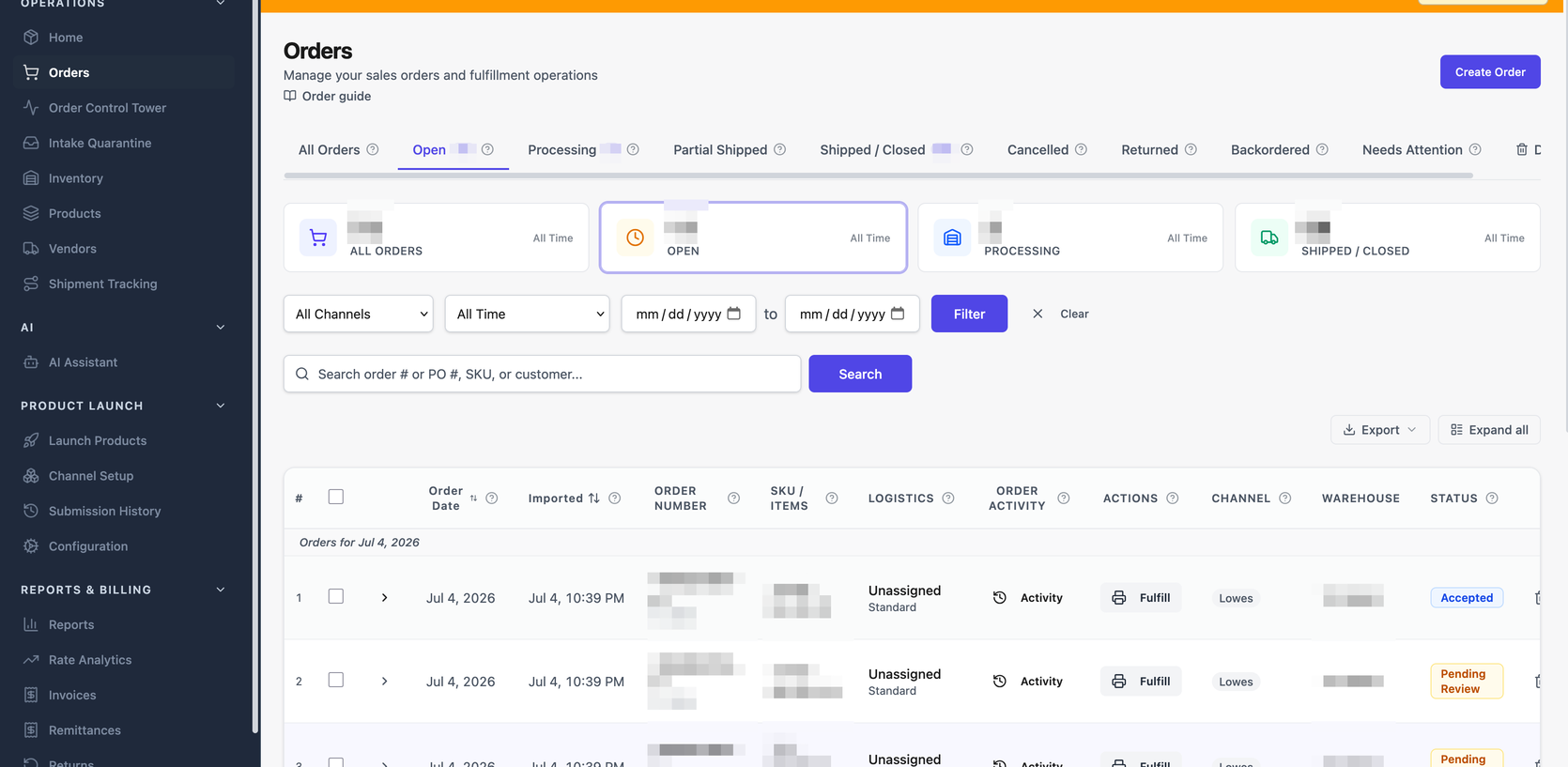
Task: Open the All Time range dropdown
Action: [528, 314]
